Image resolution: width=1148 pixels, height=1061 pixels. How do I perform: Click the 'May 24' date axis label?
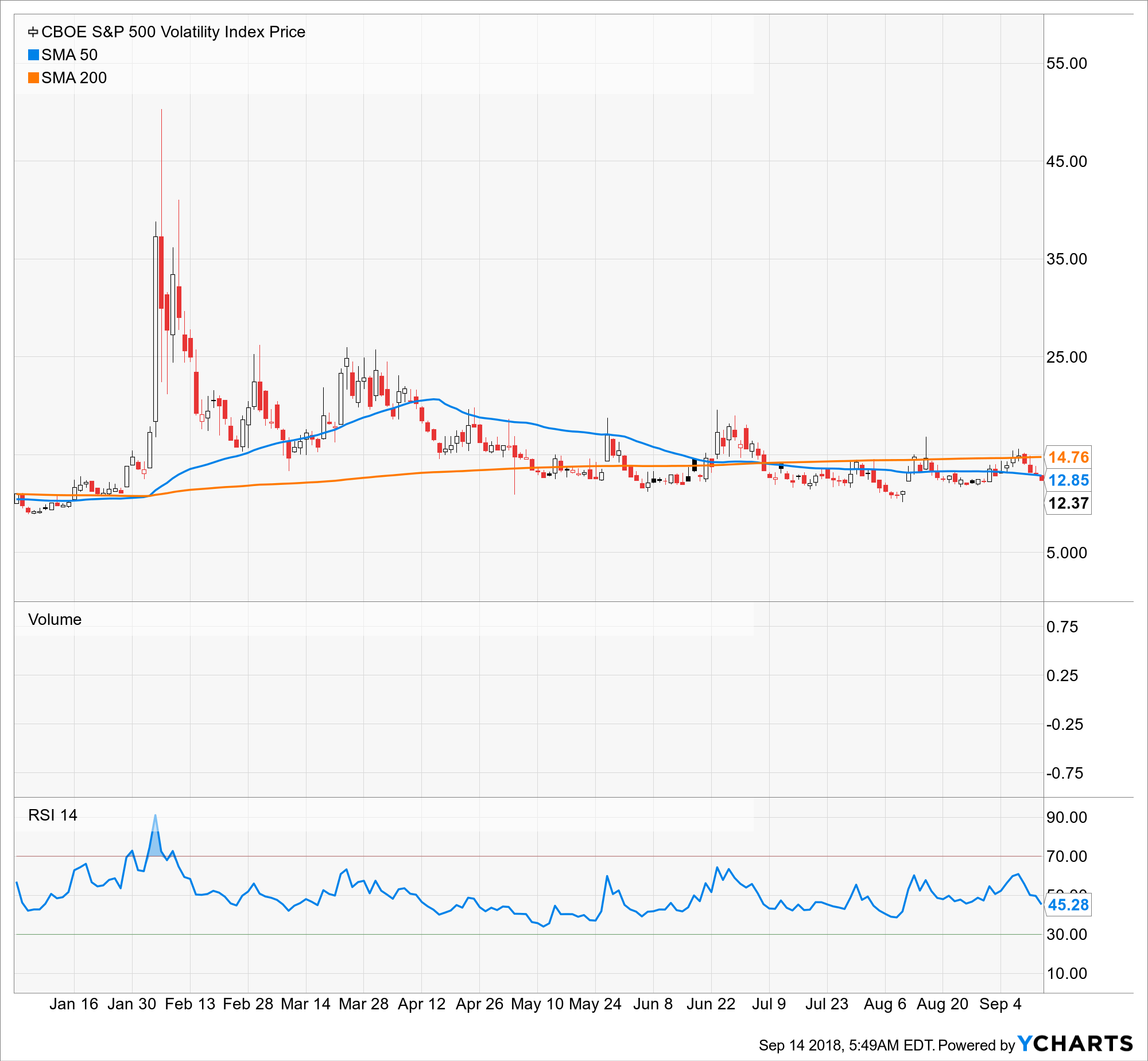click(595, 1004)
